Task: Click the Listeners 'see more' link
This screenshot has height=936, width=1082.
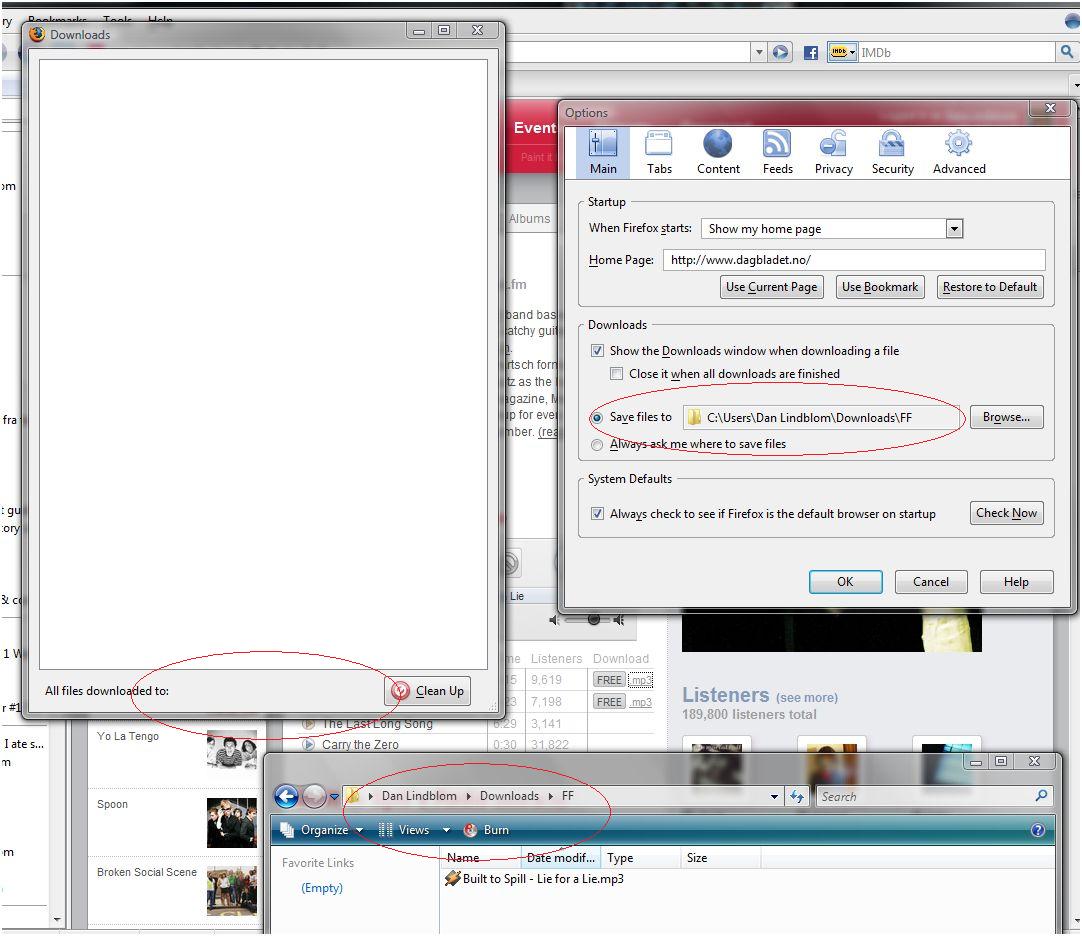Action: tap(807, 697)
